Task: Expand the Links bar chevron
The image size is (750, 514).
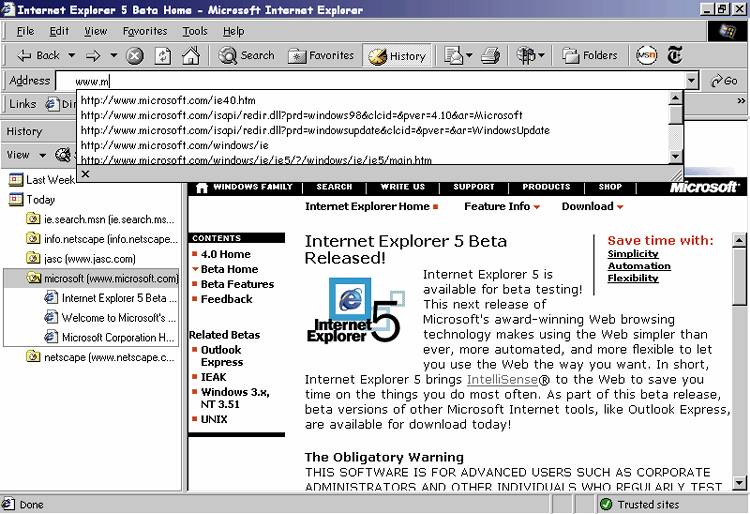Action: click(x=741, y=101)
